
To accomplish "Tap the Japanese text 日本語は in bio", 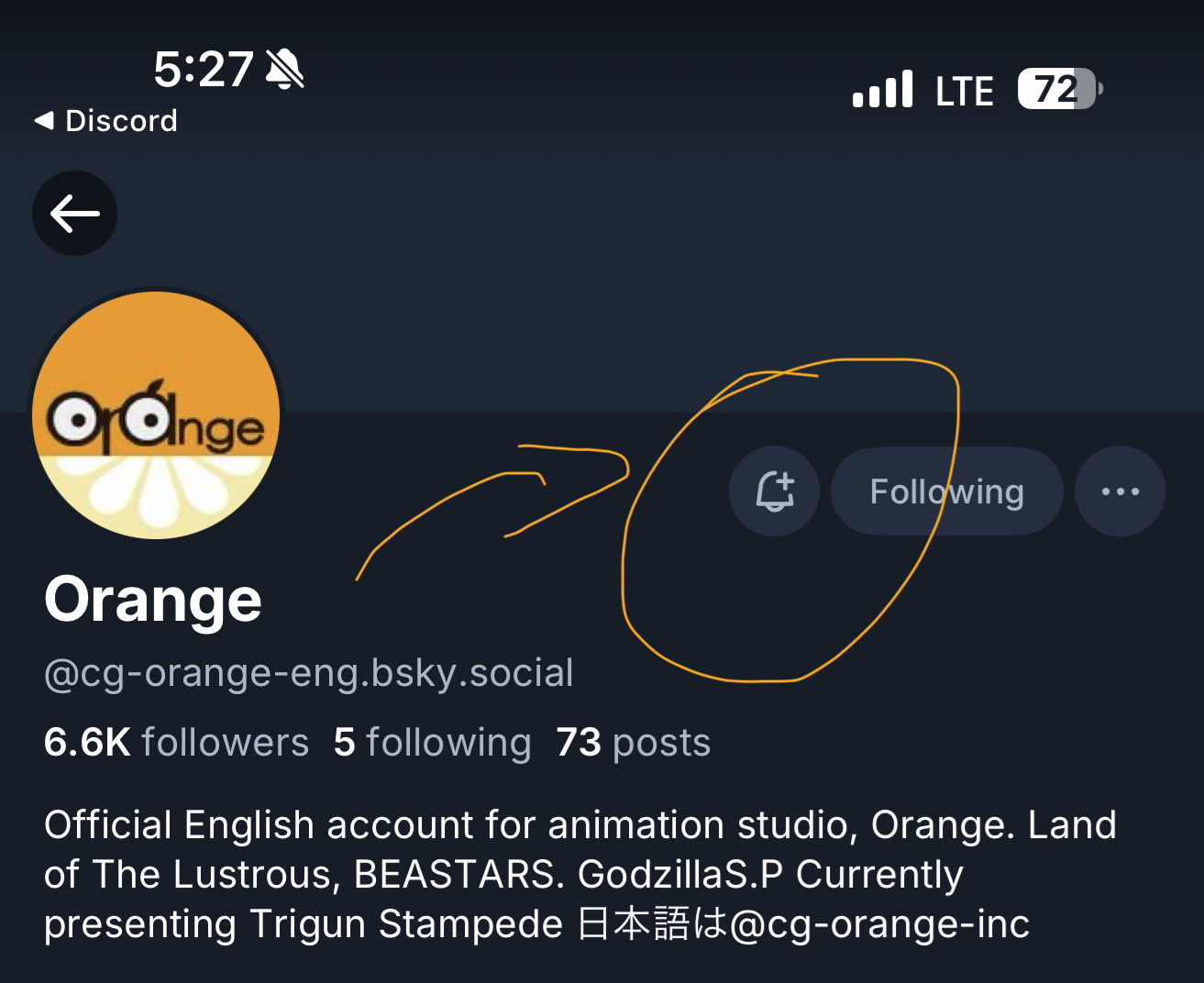I will (x=653, y=924).
